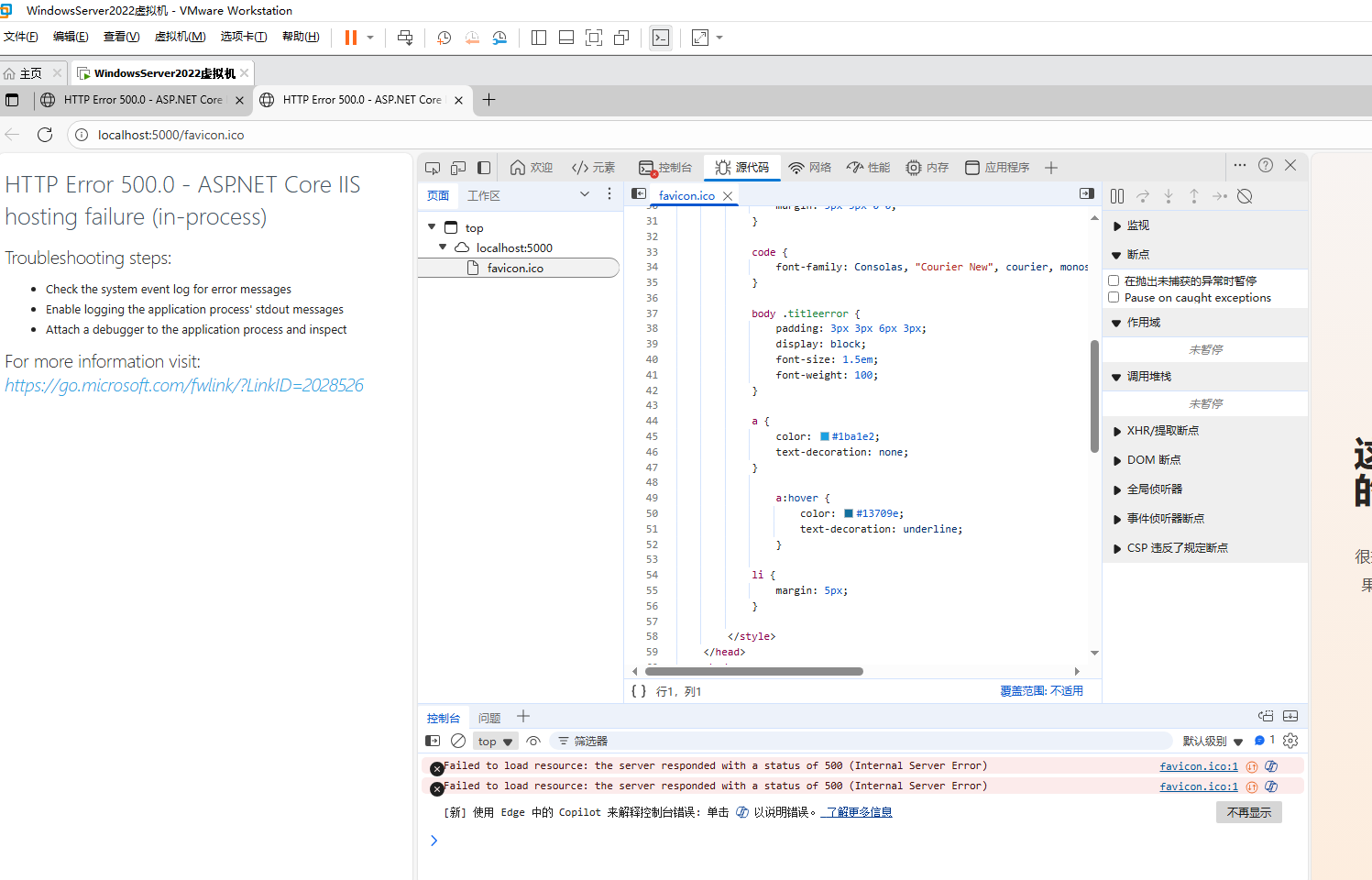Enable pause on uncaught exceptions checkbox (在抛出未捕获的异常时暂停)
Viewport: 1372px width, 880px height.
1114,280
